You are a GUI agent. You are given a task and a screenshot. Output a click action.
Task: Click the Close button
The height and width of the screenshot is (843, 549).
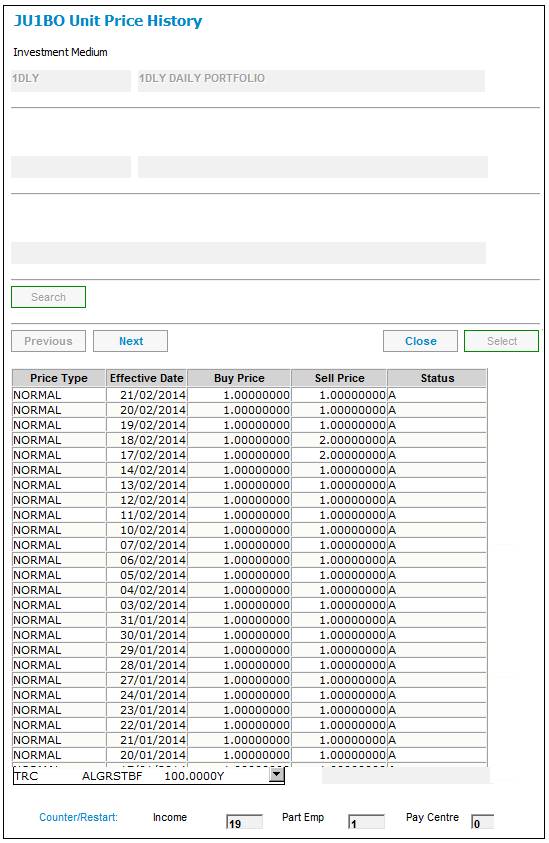420,341
